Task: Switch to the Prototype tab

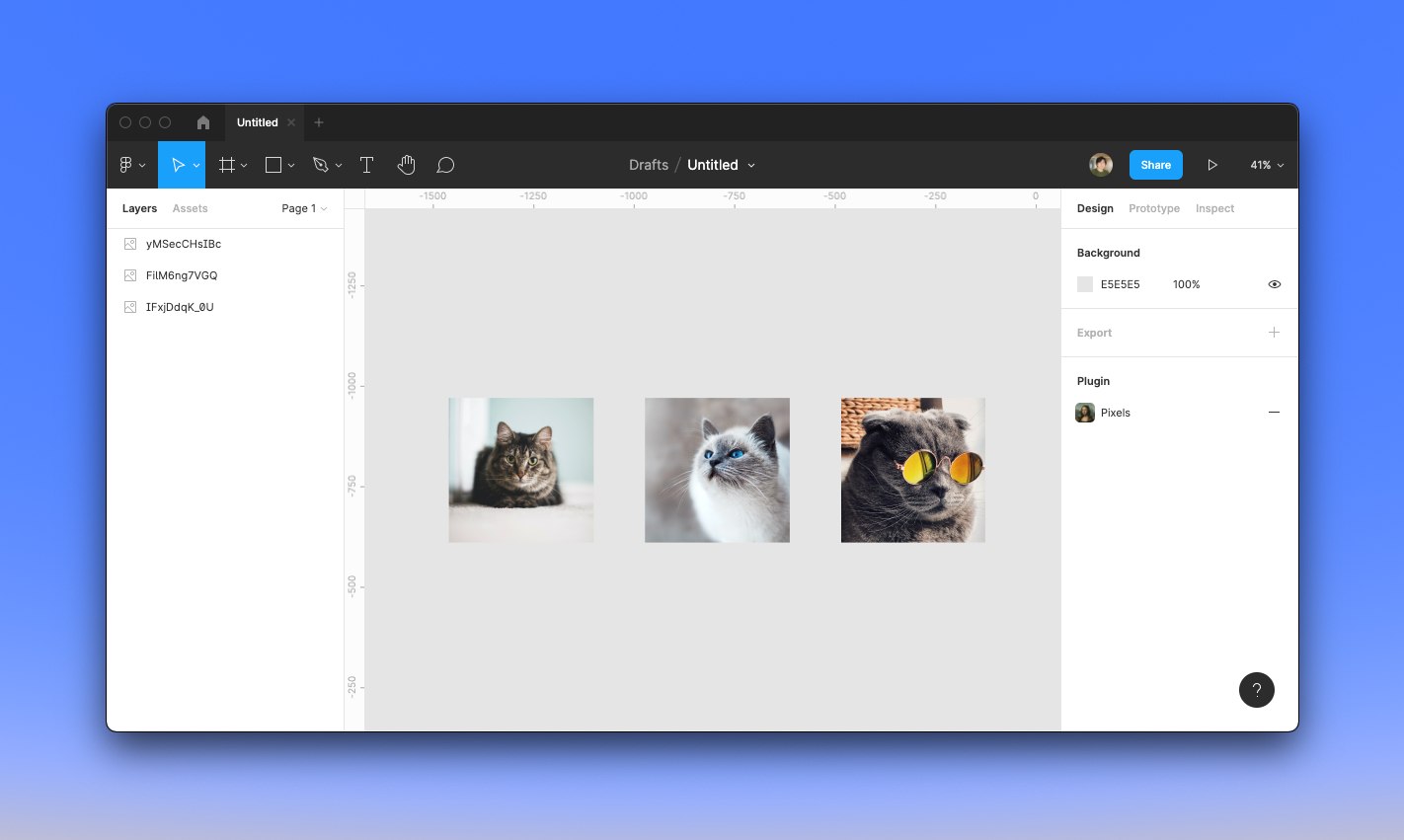Action: (x=1154, y=208)
